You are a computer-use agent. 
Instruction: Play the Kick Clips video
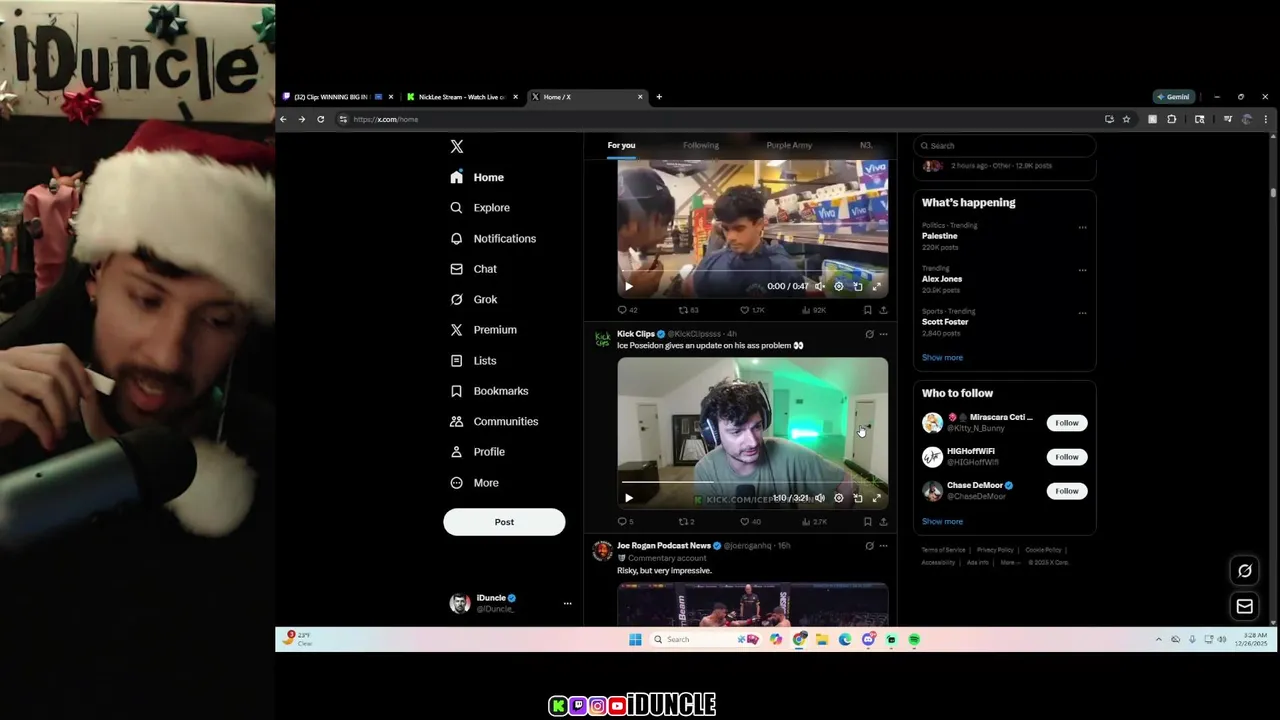[x=629, y=498]
